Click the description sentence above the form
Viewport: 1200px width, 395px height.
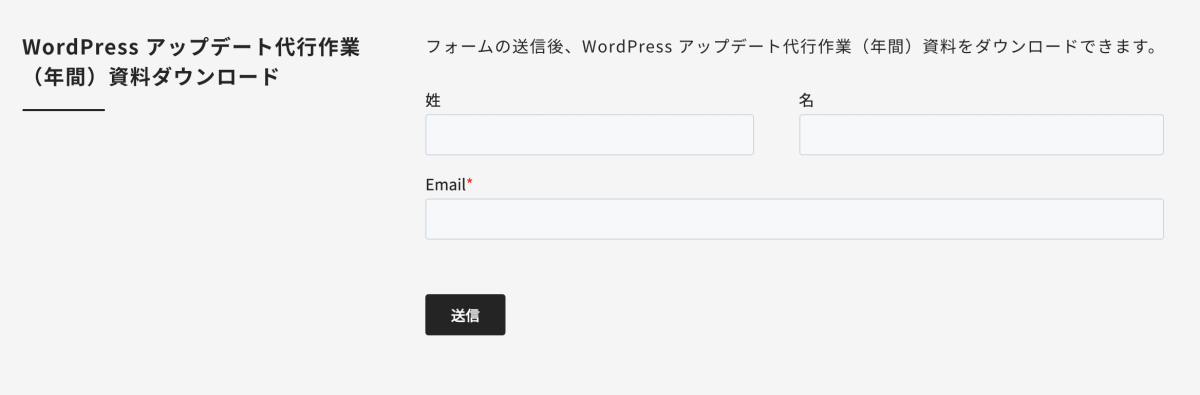click(791, 47)
